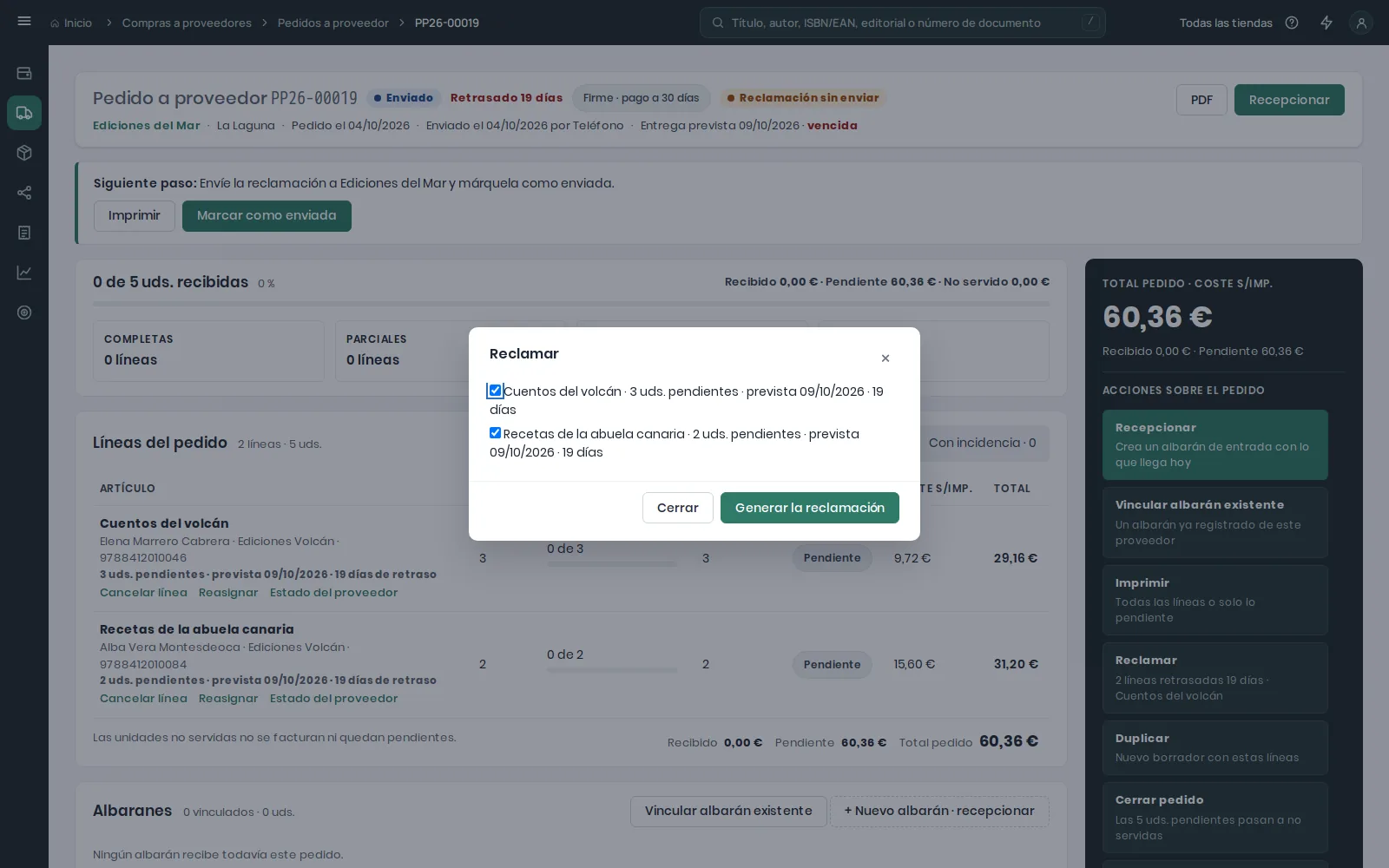Image resolution: width=1389 pixels, height=868 pixels.
Task: Click the share network sidebar icon
Action: click(24, 193)
